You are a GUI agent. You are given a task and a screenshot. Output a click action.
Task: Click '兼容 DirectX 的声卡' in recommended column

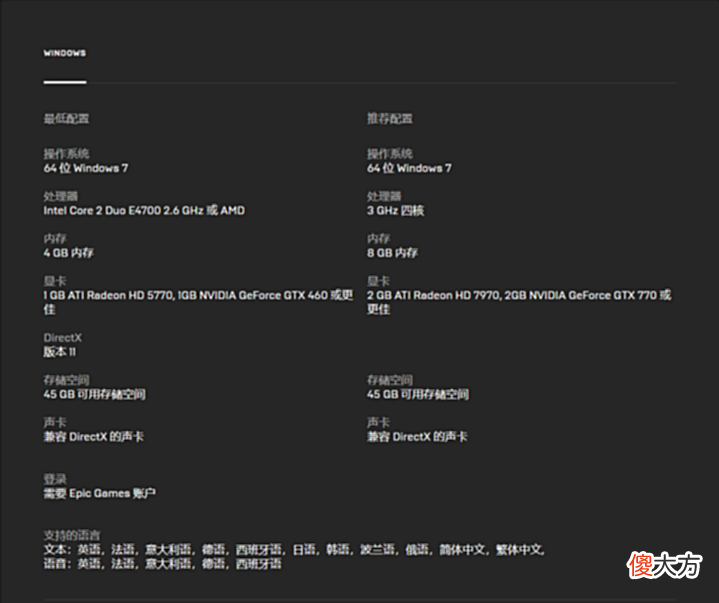[x=417, y=437]
